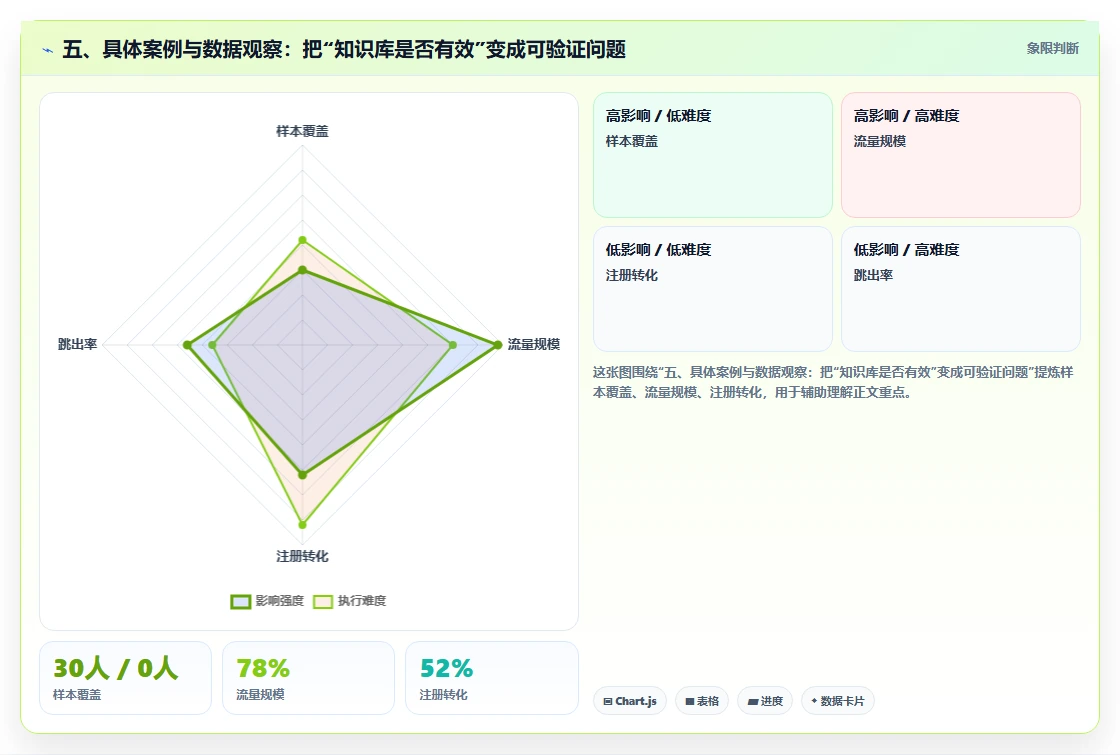The image size is (1120, 755).
Task: Click the 注册转化 data point on light green line
Action: (302, 524)
